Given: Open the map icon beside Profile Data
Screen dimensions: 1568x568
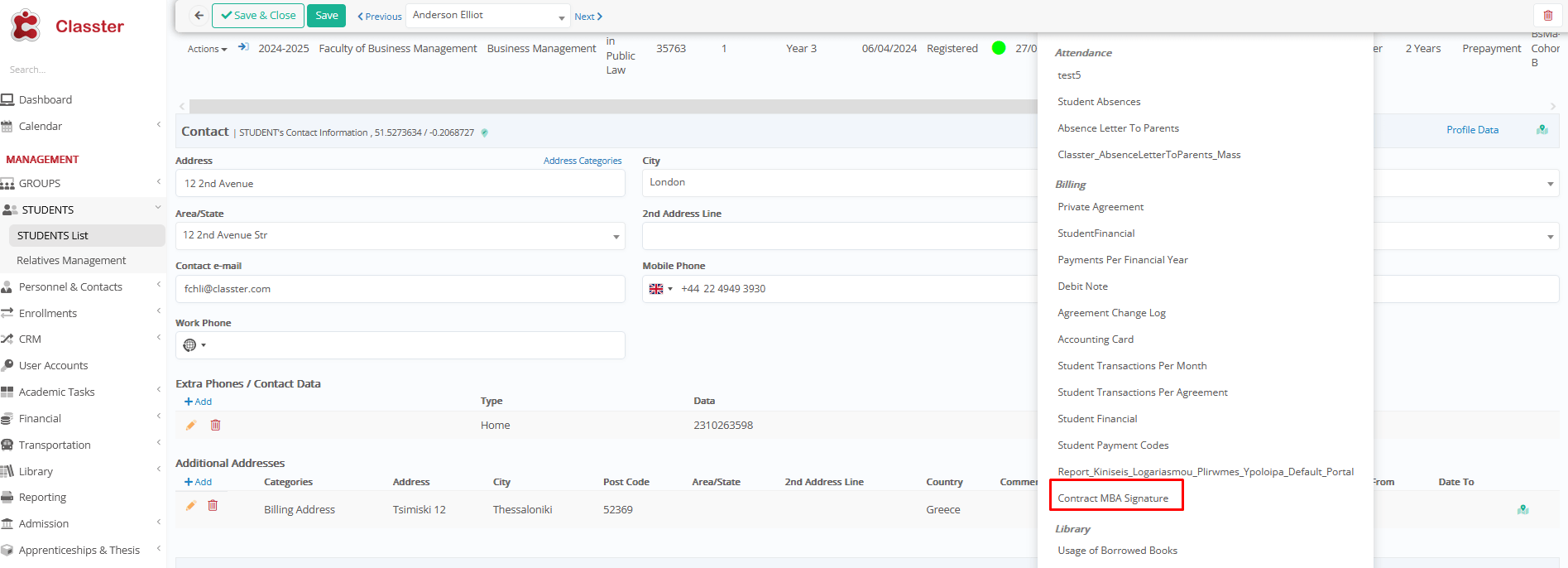Looking at the screenshot, I should [x=1542, y=130].
